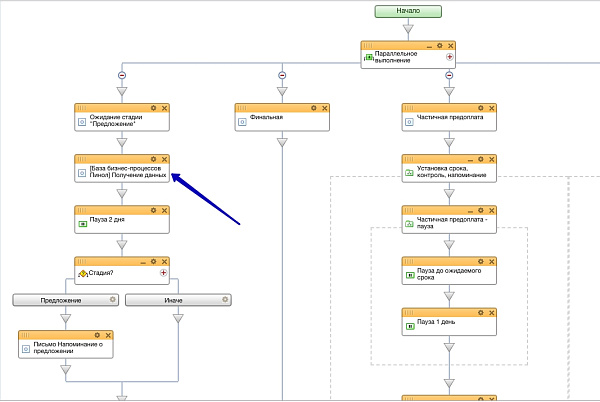Select the Ожидание стадии Предложение label
The width and height of the screenshot is (600, 402).
coord(116,120)
